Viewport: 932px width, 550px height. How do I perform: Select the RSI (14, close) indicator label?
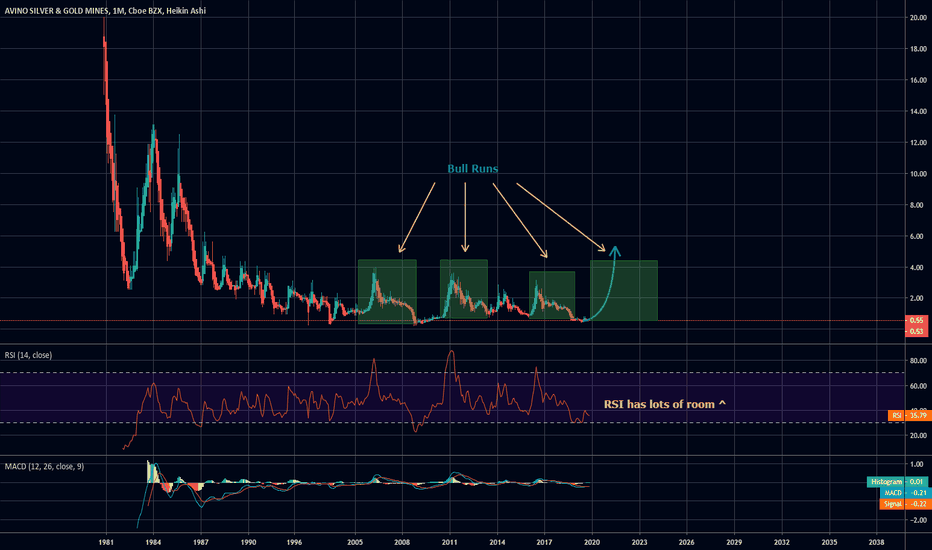[29, 355]
